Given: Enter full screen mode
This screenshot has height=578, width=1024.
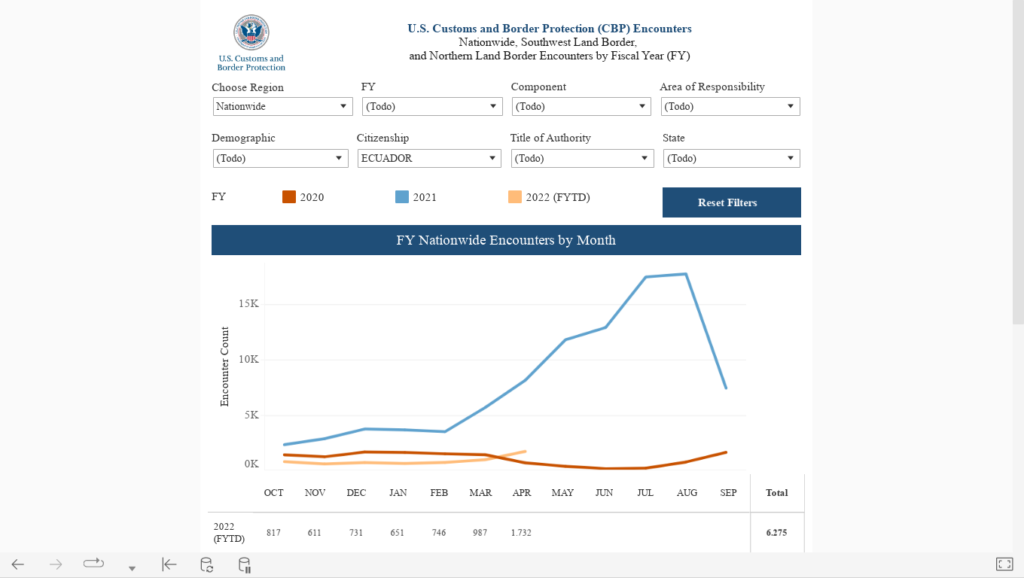Looking at the screenshot, I should [x=1005, y=565].
